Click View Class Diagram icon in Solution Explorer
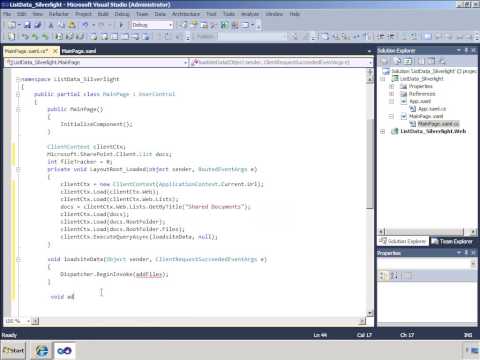This screenshot has width=480, height=360. click(x=443, y=61)
